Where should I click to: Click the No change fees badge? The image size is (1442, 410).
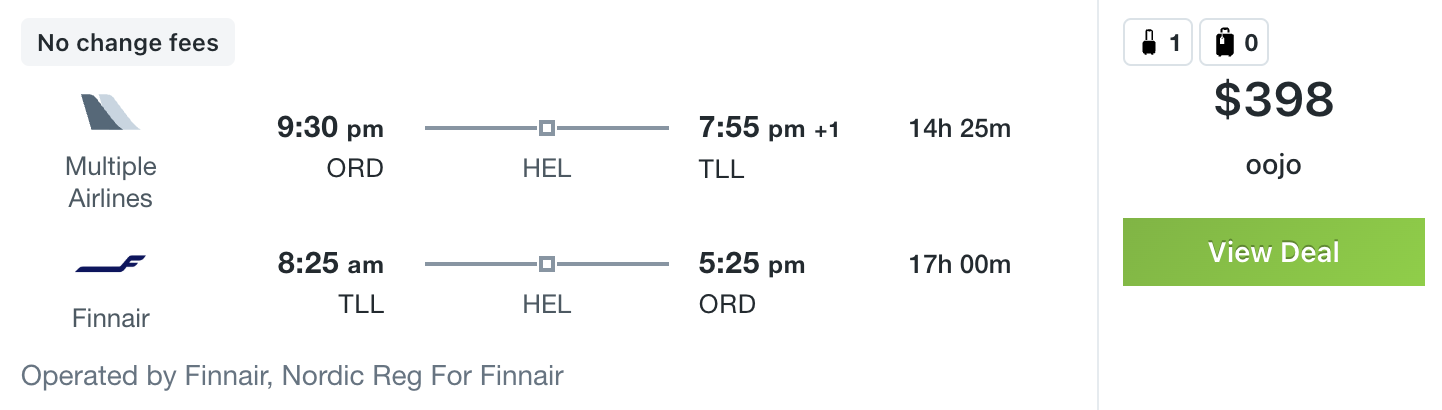pyautogui.click(x=128, y=43)
